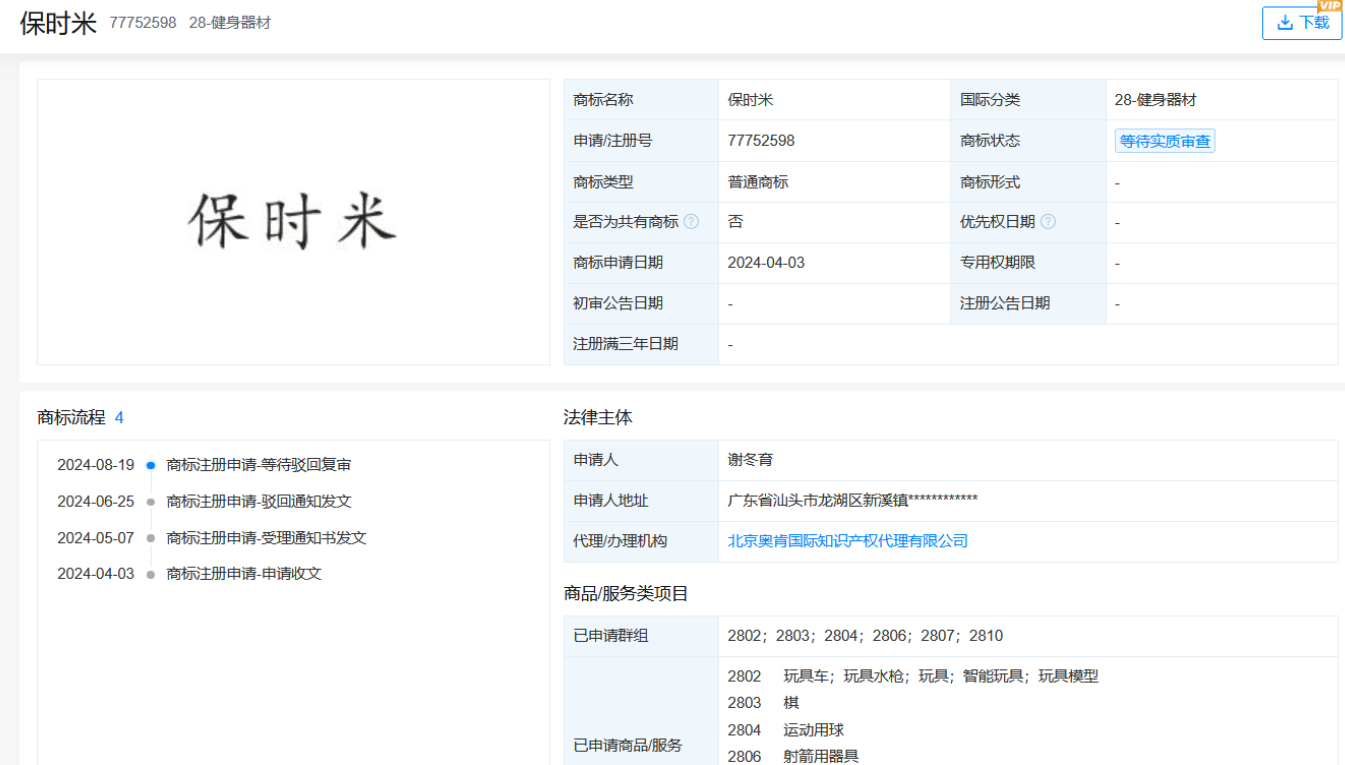
Task: Click help icon beside 是否为共有商标
Action: 691,222
